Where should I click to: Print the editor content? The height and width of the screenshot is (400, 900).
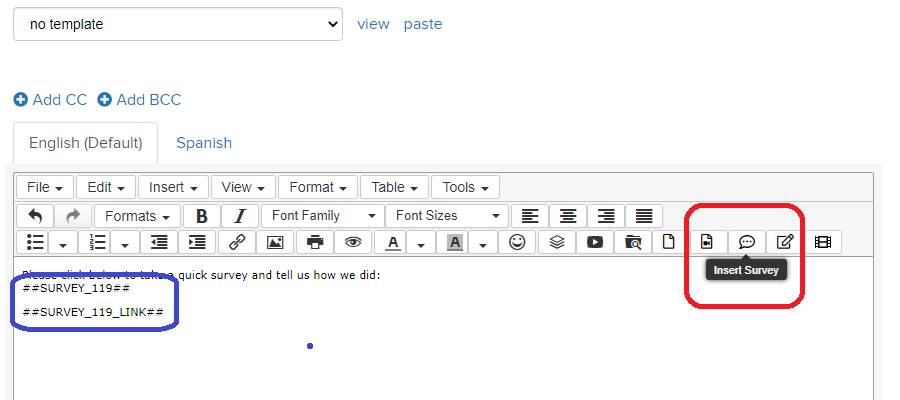point(315,242)
